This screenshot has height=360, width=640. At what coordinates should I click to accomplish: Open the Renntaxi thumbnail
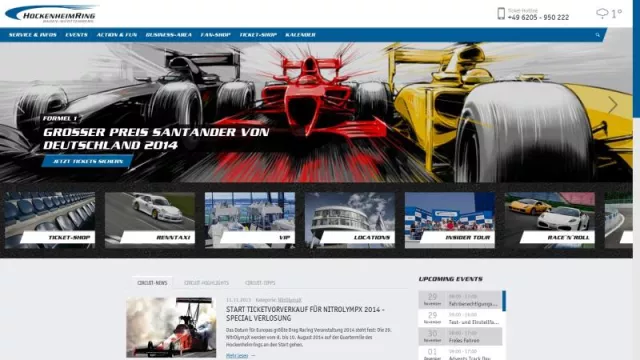coord(150,220)
